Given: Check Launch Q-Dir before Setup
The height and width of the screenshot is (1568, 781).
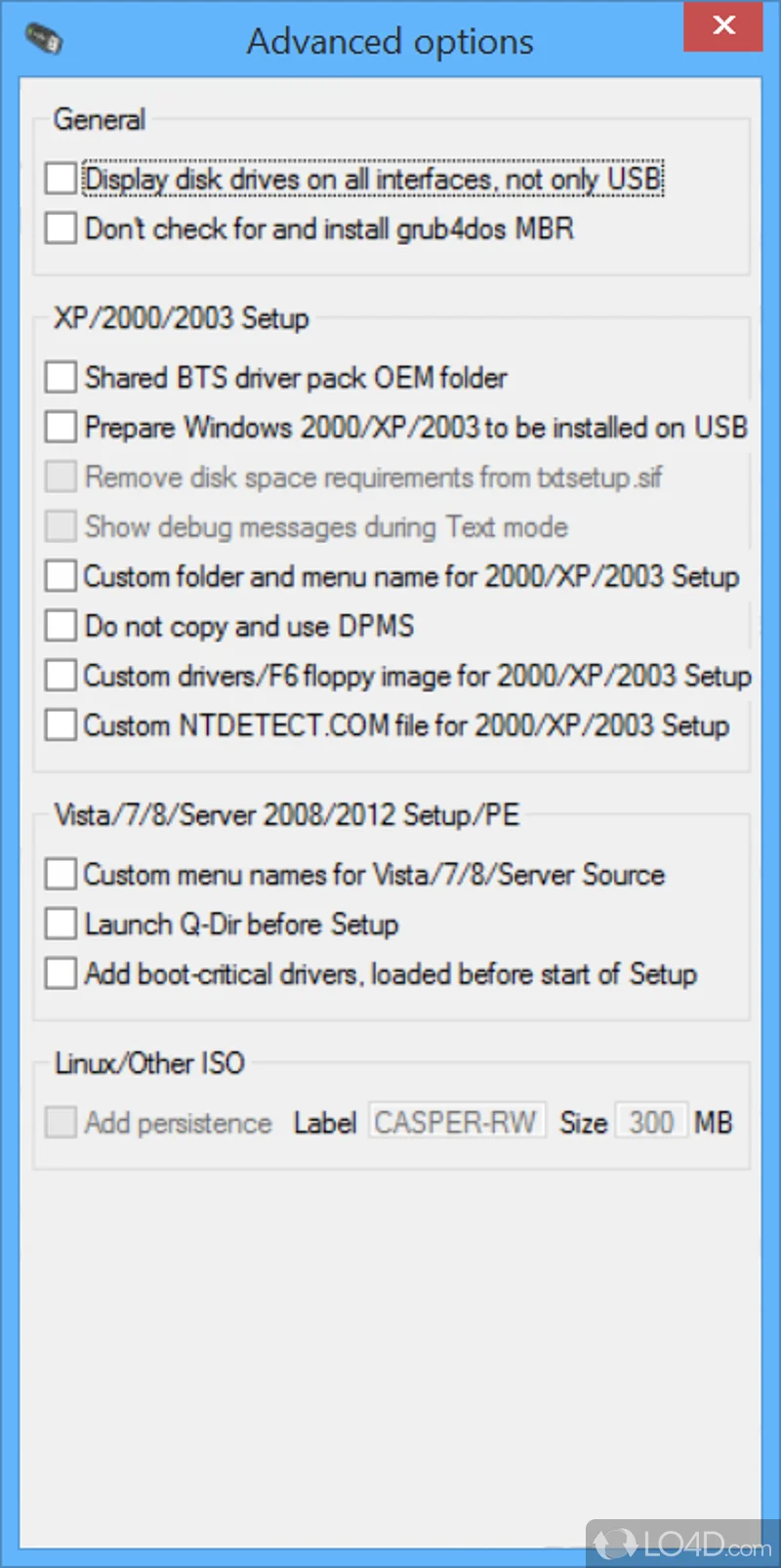Looking at the screenshot, I should click(61, 924).
